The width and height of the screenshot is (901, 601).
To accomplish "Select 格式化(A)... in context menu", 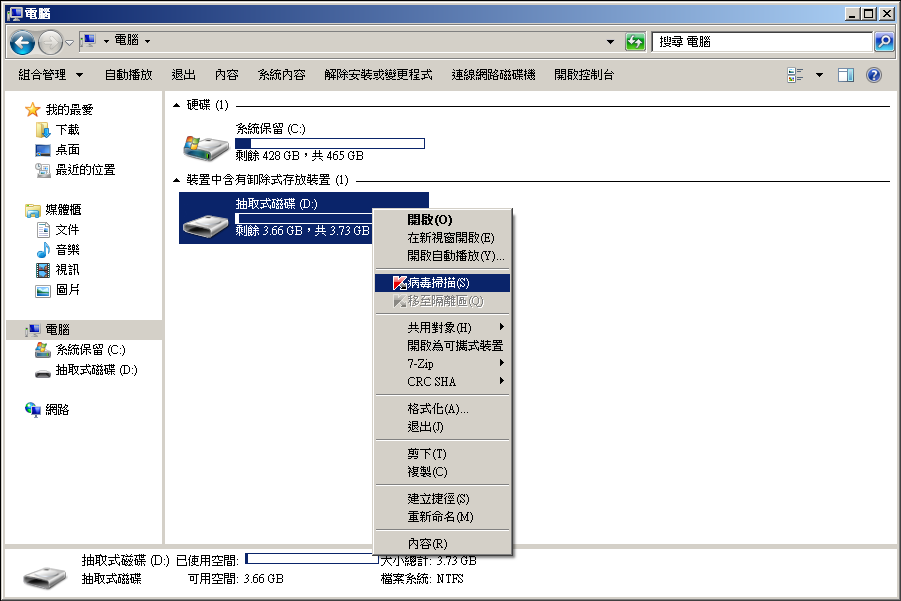I will [437, 409].
